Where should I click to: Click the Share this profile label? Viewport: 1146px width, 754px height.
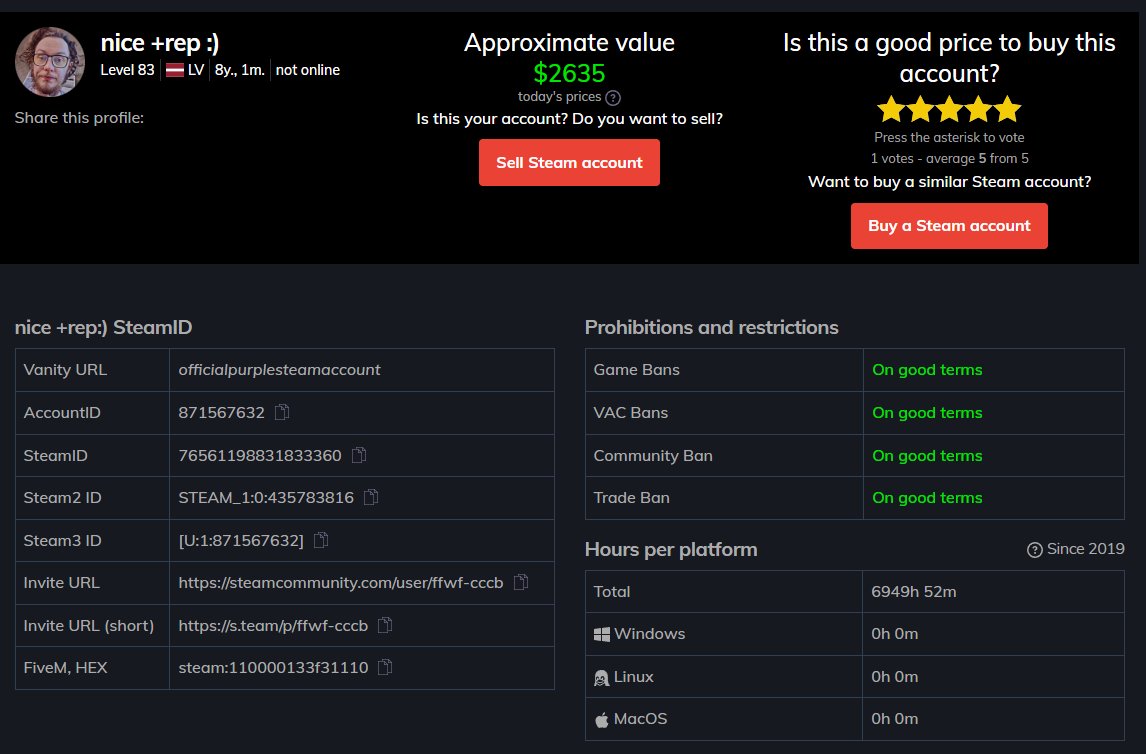coord(79,118)
